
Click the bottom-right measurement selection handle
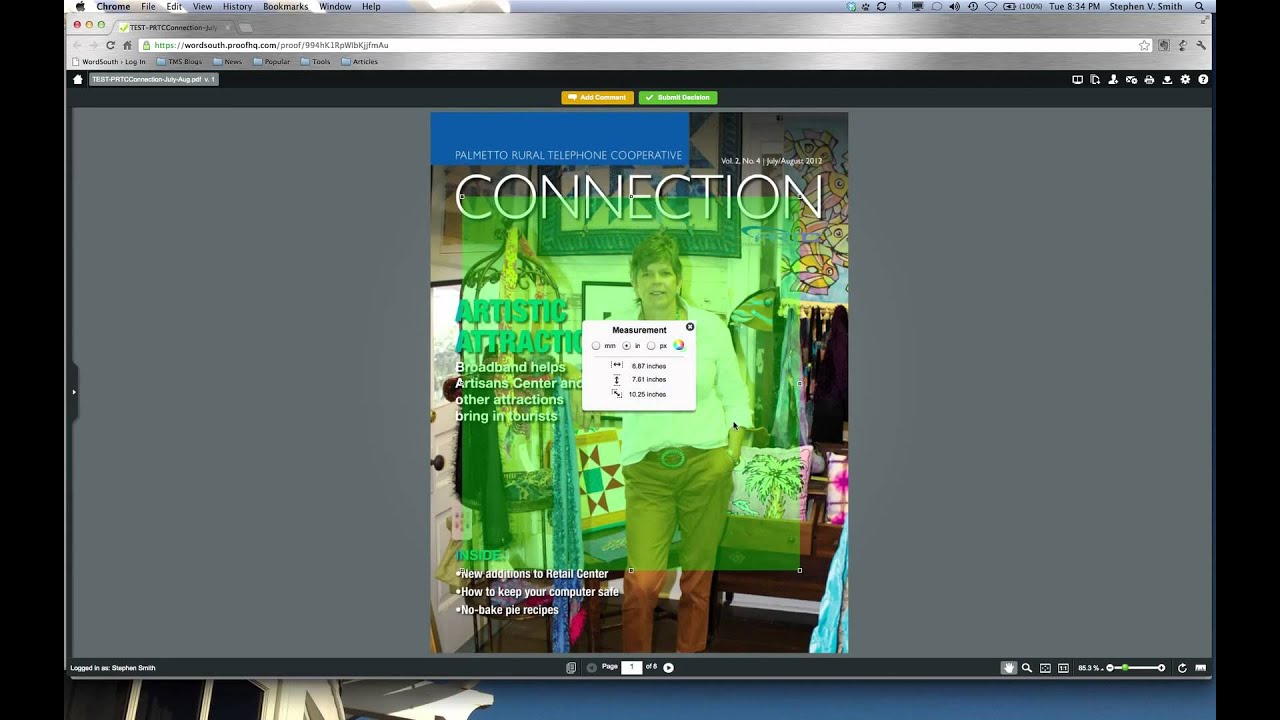799,571
